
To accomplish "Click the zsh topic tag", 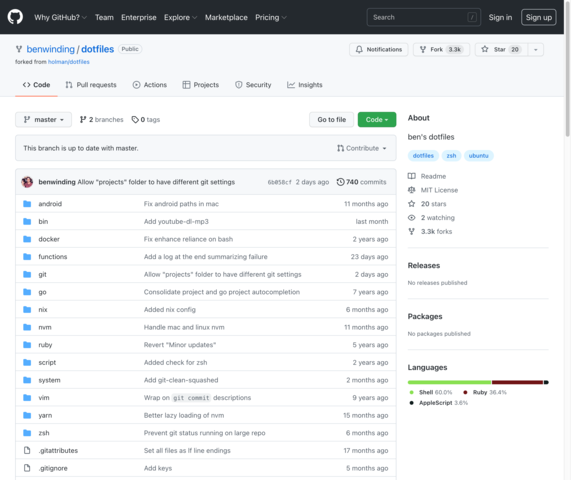I will [452, 156].
